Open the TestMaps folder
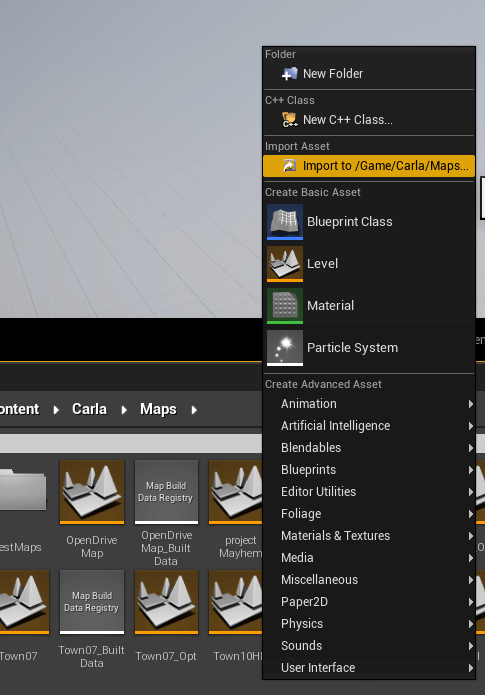Screen dimensions: 485x695 tap(23, 490)
